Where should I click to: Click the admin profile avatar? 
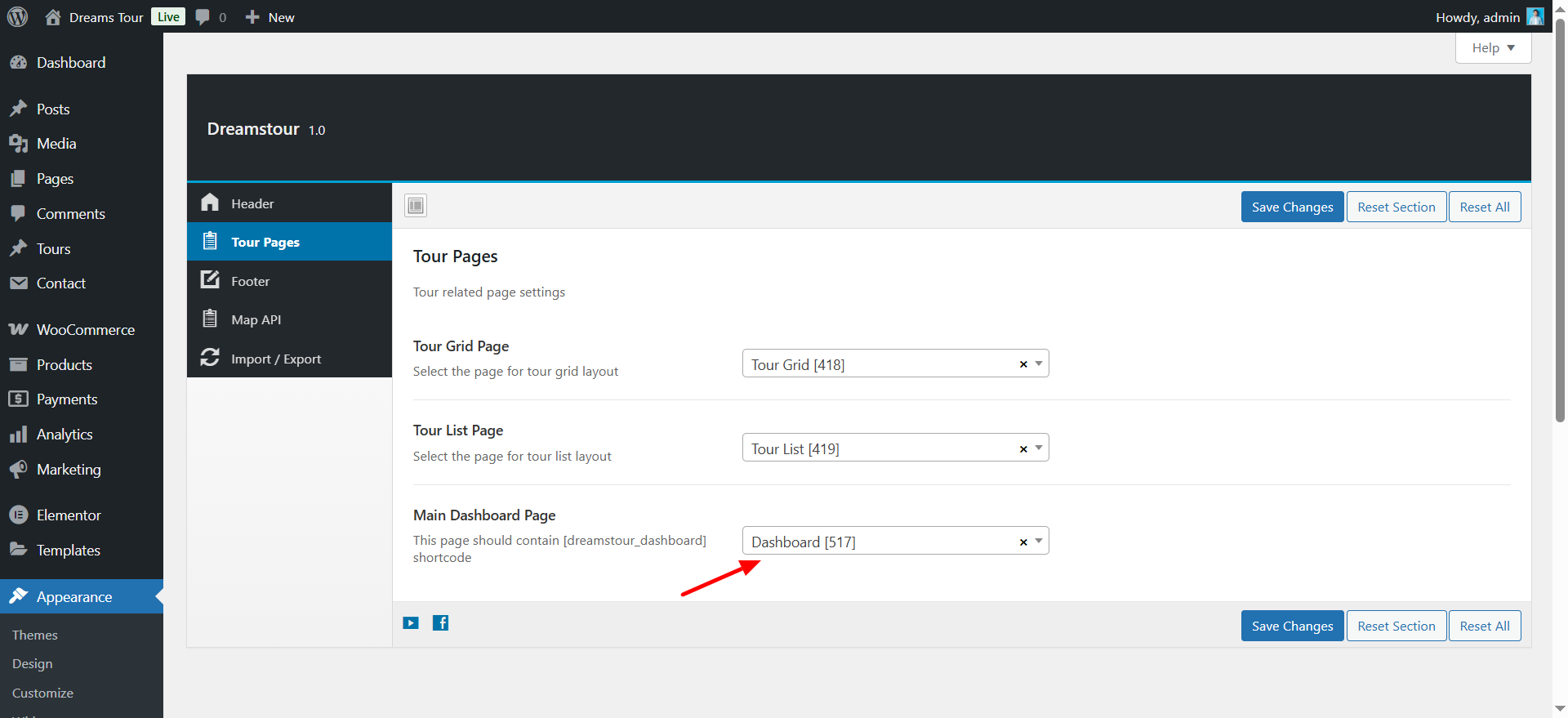1535,16
